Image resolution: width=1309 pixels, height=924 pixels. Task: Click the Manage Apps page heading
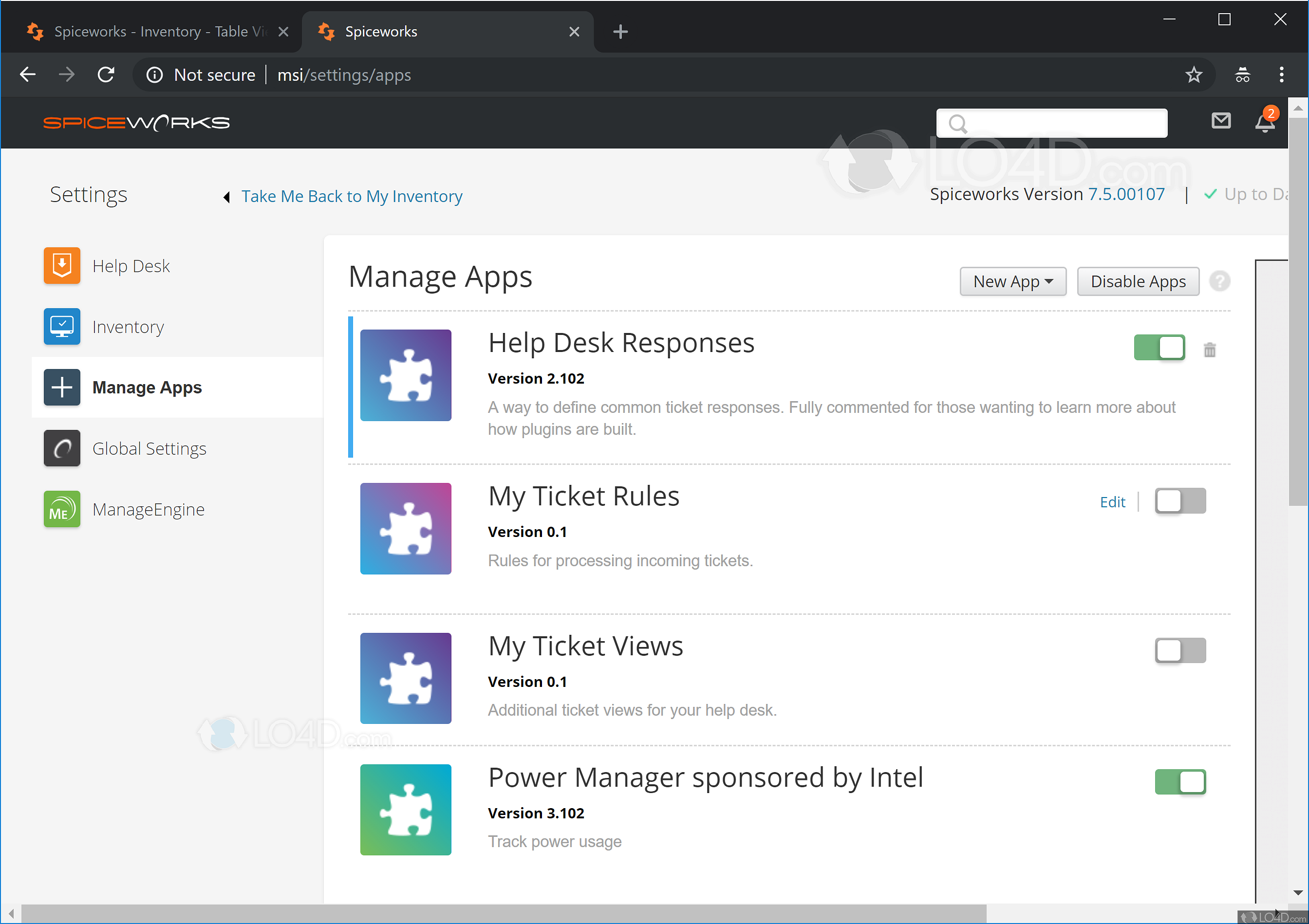click(x=440, y=277)
